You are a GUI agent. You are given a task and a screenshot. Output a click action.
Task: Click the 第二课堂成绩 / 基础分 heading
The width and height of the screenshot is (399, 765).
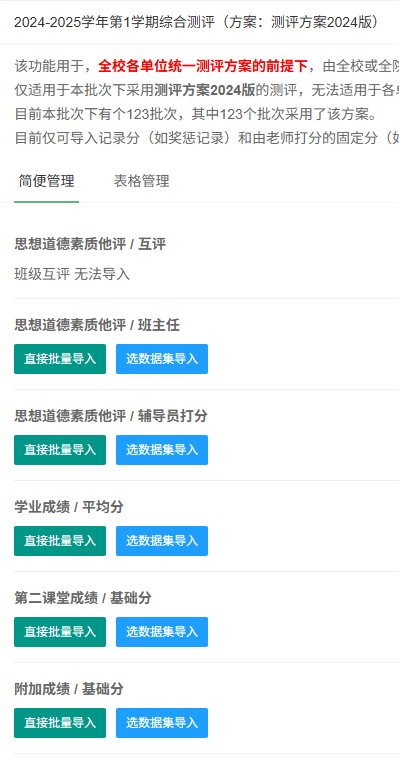83,598
